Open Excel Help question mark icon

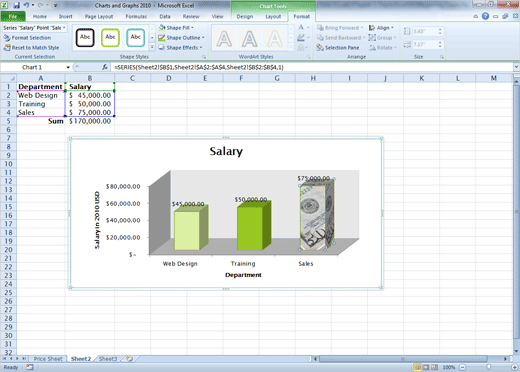(x=485, y=16)
